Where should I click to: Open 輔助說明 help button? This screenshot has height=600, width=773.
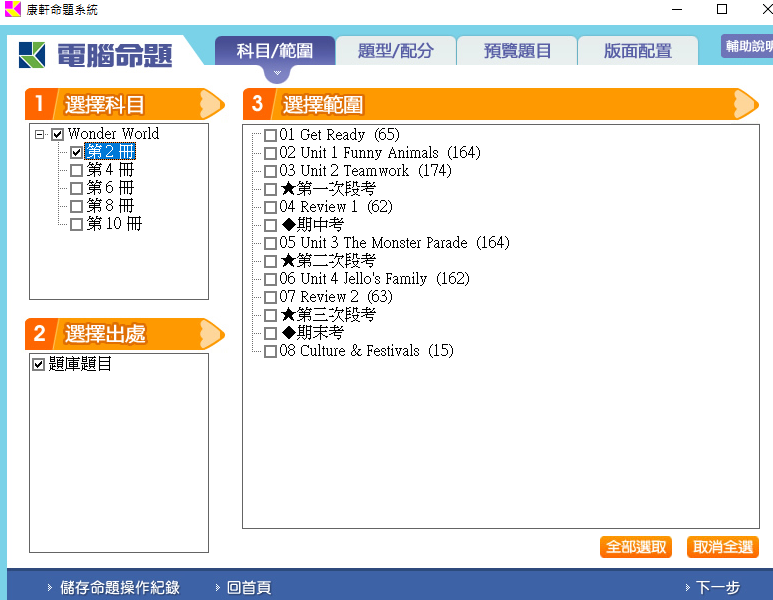pos(747,46)
